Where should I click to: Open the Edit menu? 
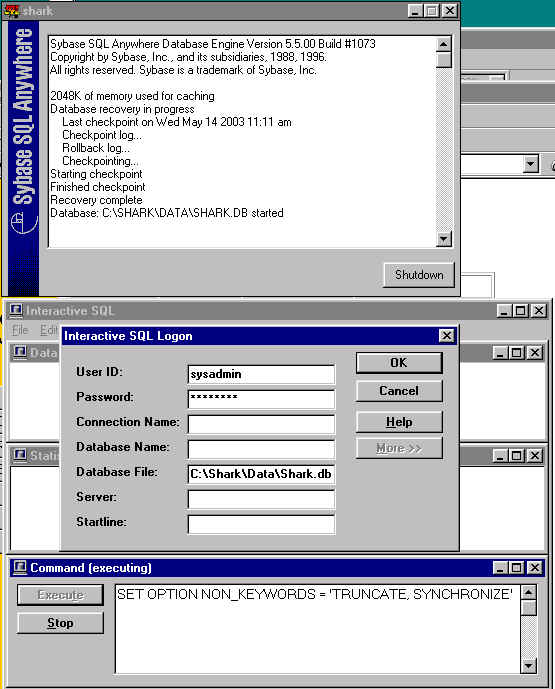coord(48,330)
